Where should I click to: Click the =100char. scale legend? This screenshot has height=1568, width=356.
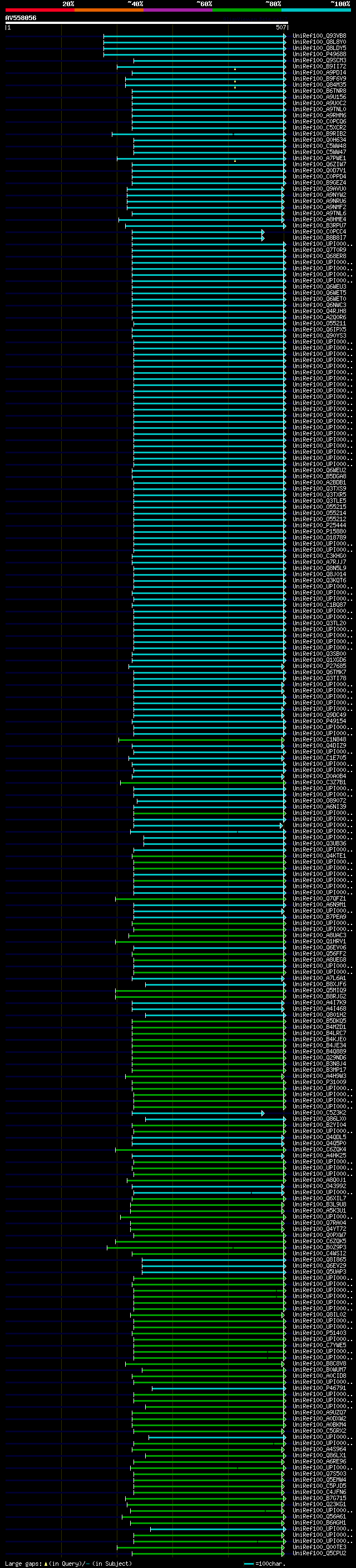(x=265, y=1563)
